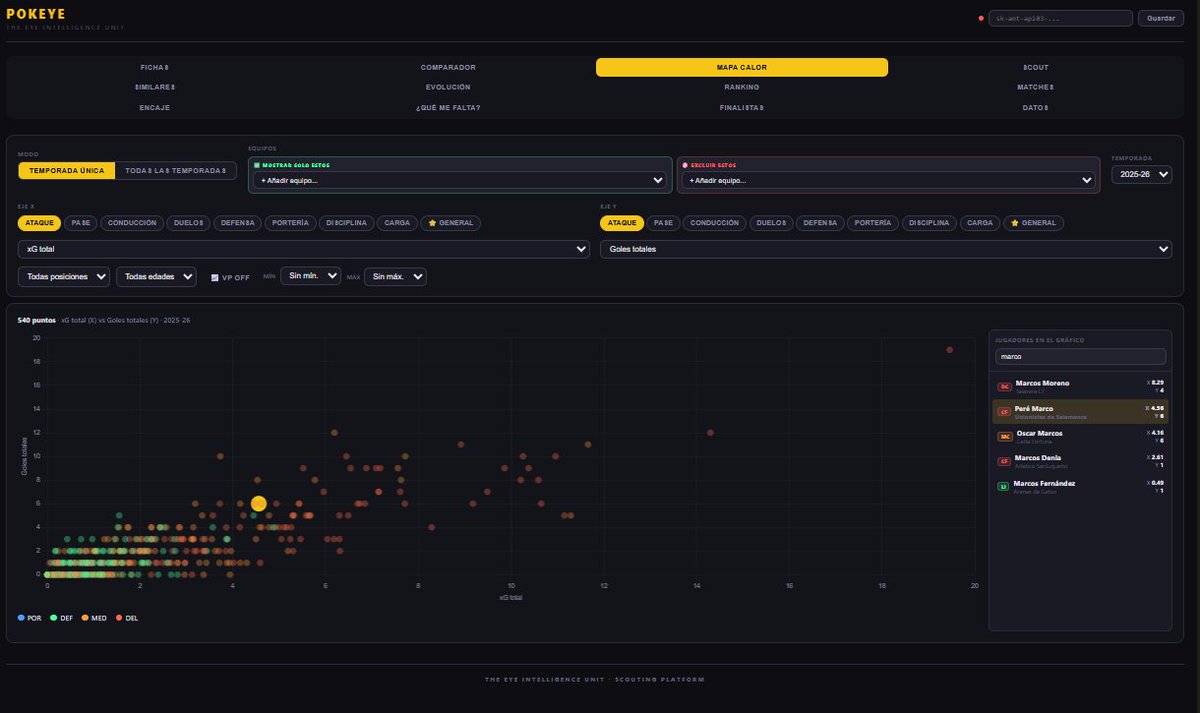This screenshot has height=713, width=1200.
Task: Open the 'xG total' metric dropdown
Action: (304, 249)
